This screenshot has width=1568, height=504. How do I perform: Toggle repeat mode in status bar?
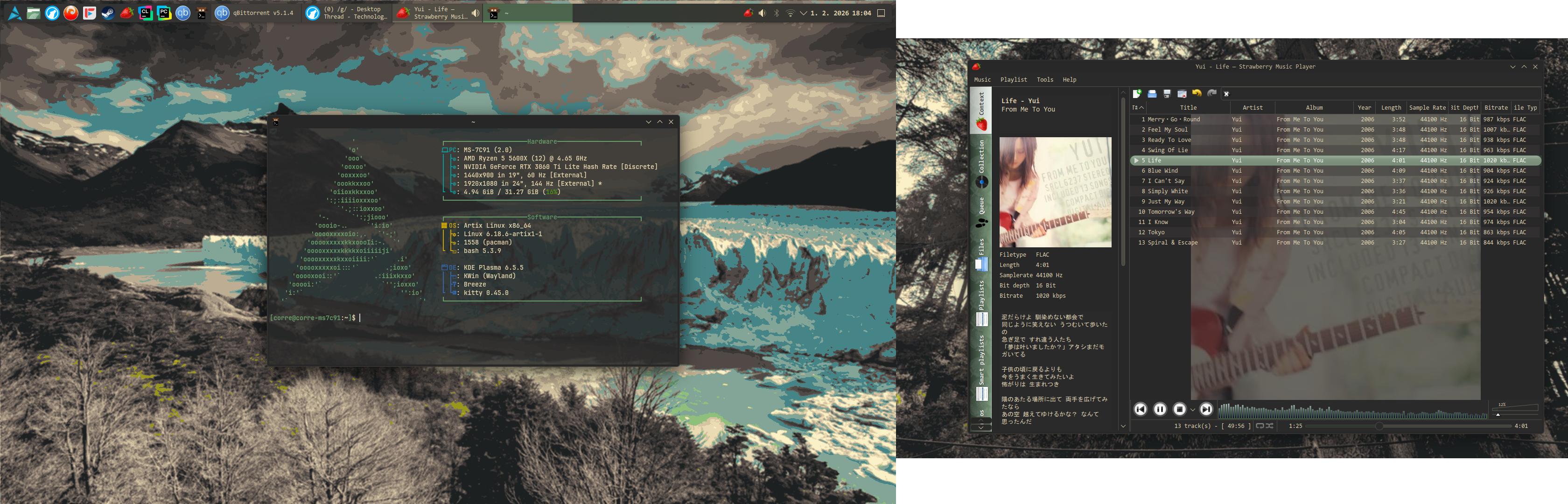tap(1260, 426)
